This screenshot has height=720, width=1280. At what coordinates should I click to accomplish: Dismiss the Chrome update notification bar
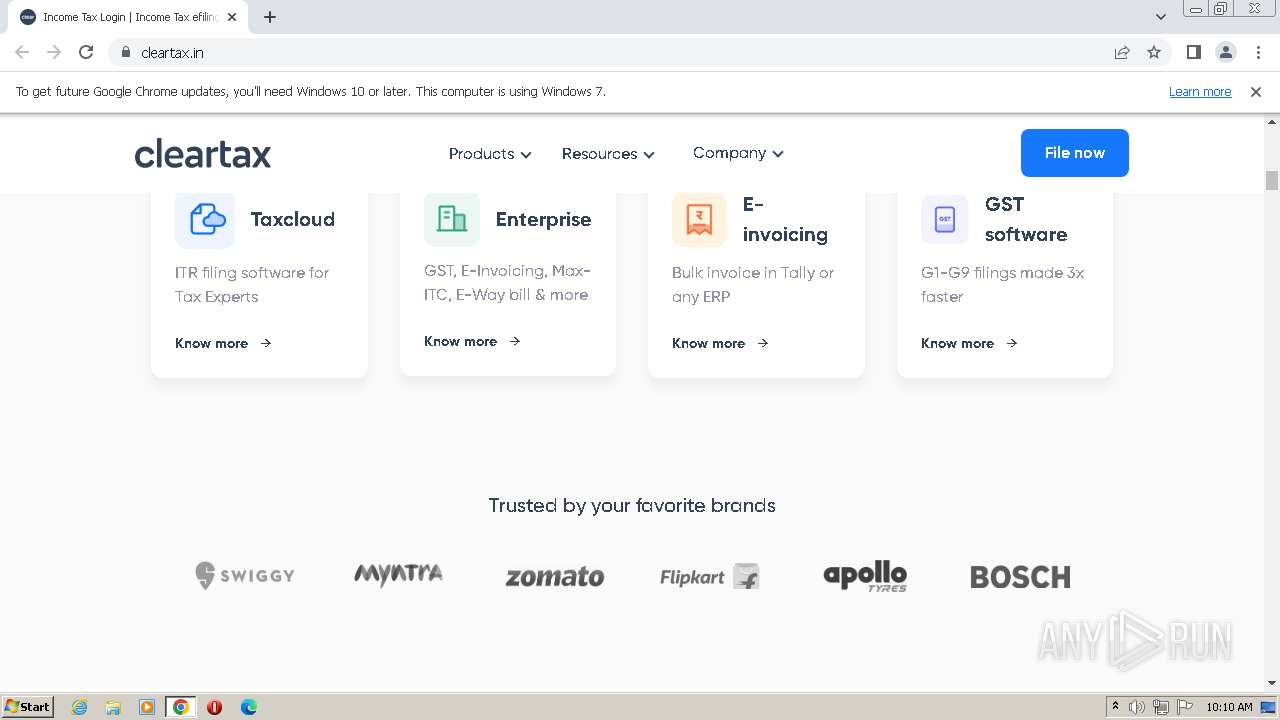[x=1256, y=91]
